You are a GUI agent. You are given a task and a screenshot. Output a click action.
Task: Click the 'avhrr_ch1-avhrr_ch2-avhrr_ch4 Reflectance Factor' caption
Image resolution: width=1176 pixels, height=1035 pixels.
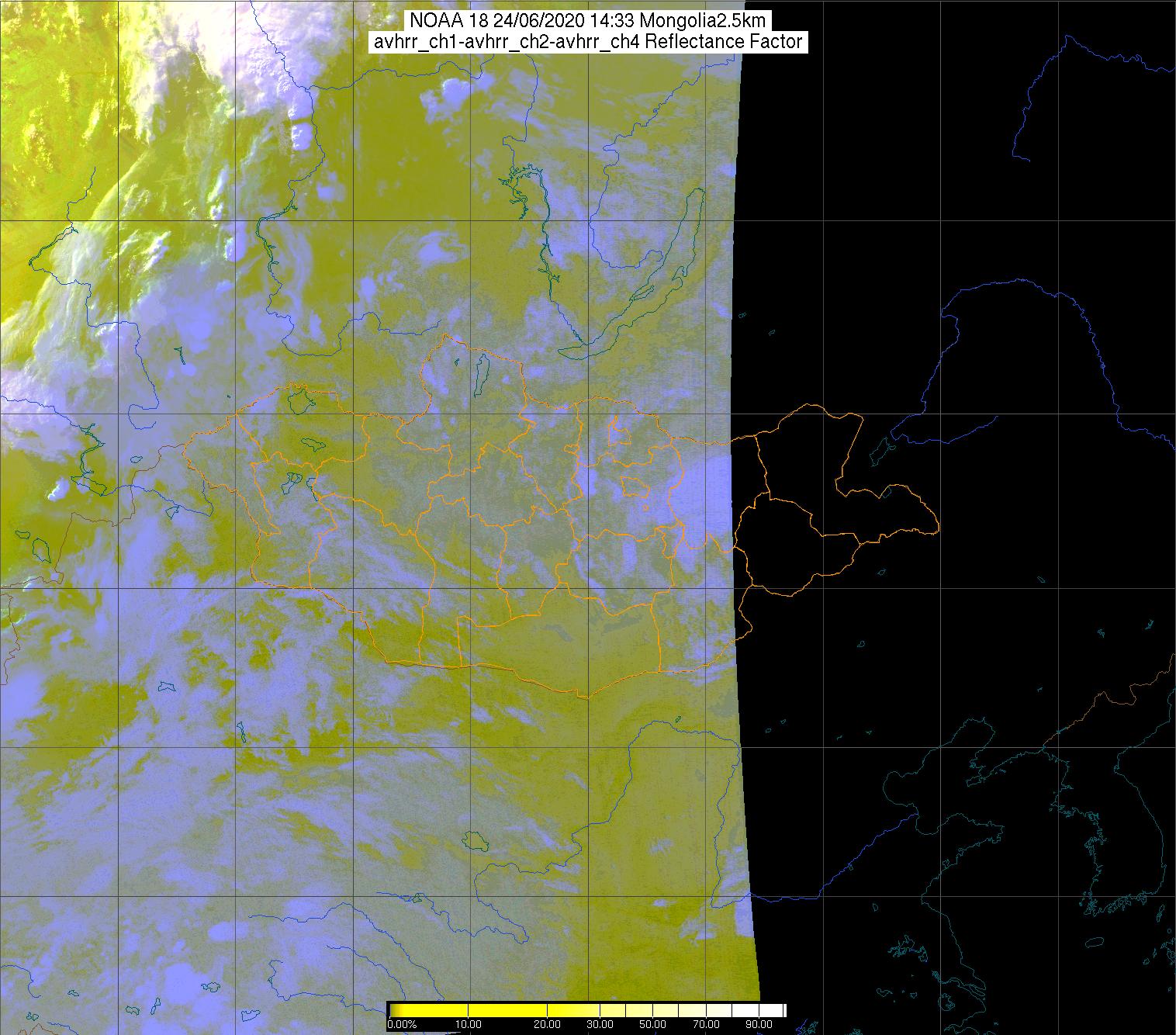coord(588,42)
